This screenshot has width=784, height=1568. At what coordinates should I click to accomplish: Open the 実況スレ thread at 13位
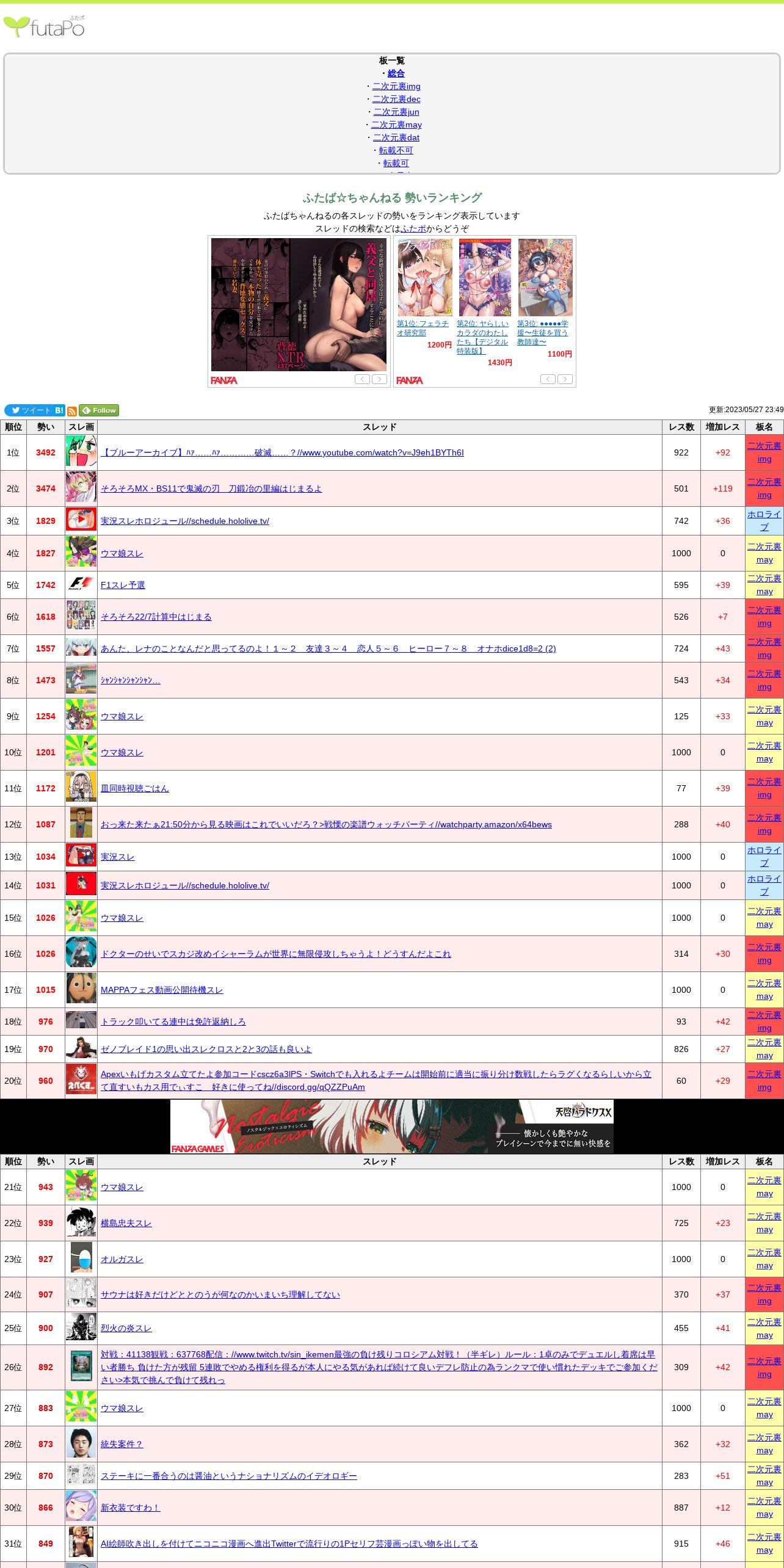[117, 857]
